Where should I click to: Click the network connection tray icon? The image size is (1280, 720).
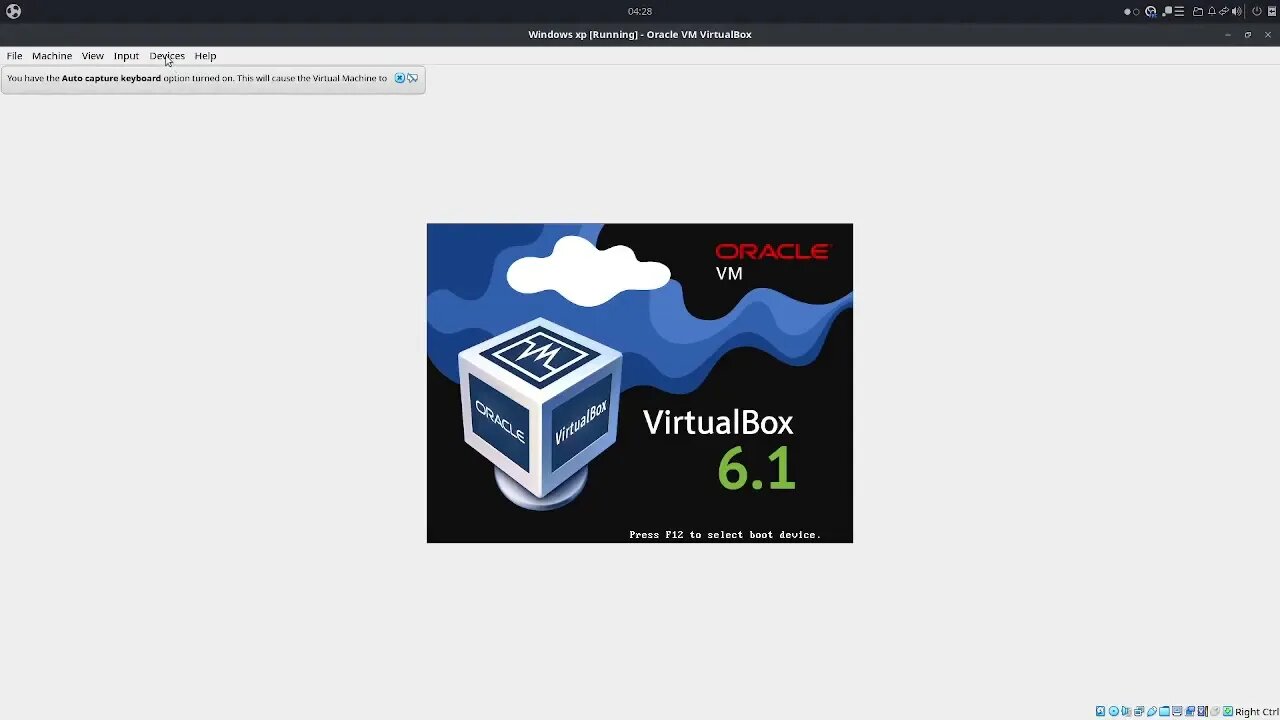1224,12
